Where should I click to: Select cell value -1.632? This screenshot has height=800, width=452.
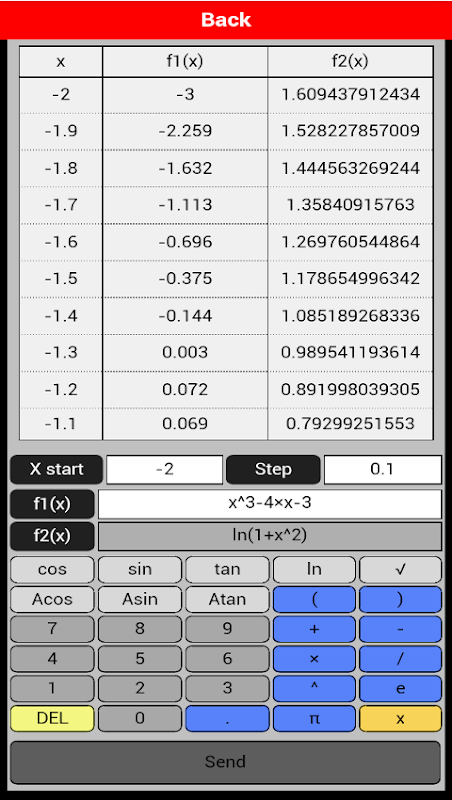(x=185, y=168)
